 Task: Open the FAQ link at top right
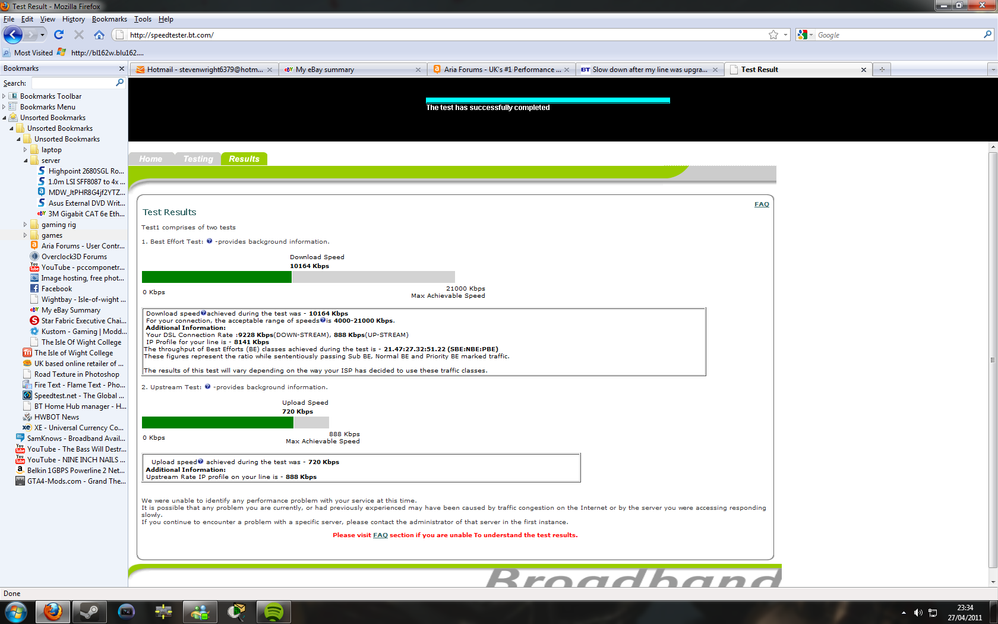(762, 204)
